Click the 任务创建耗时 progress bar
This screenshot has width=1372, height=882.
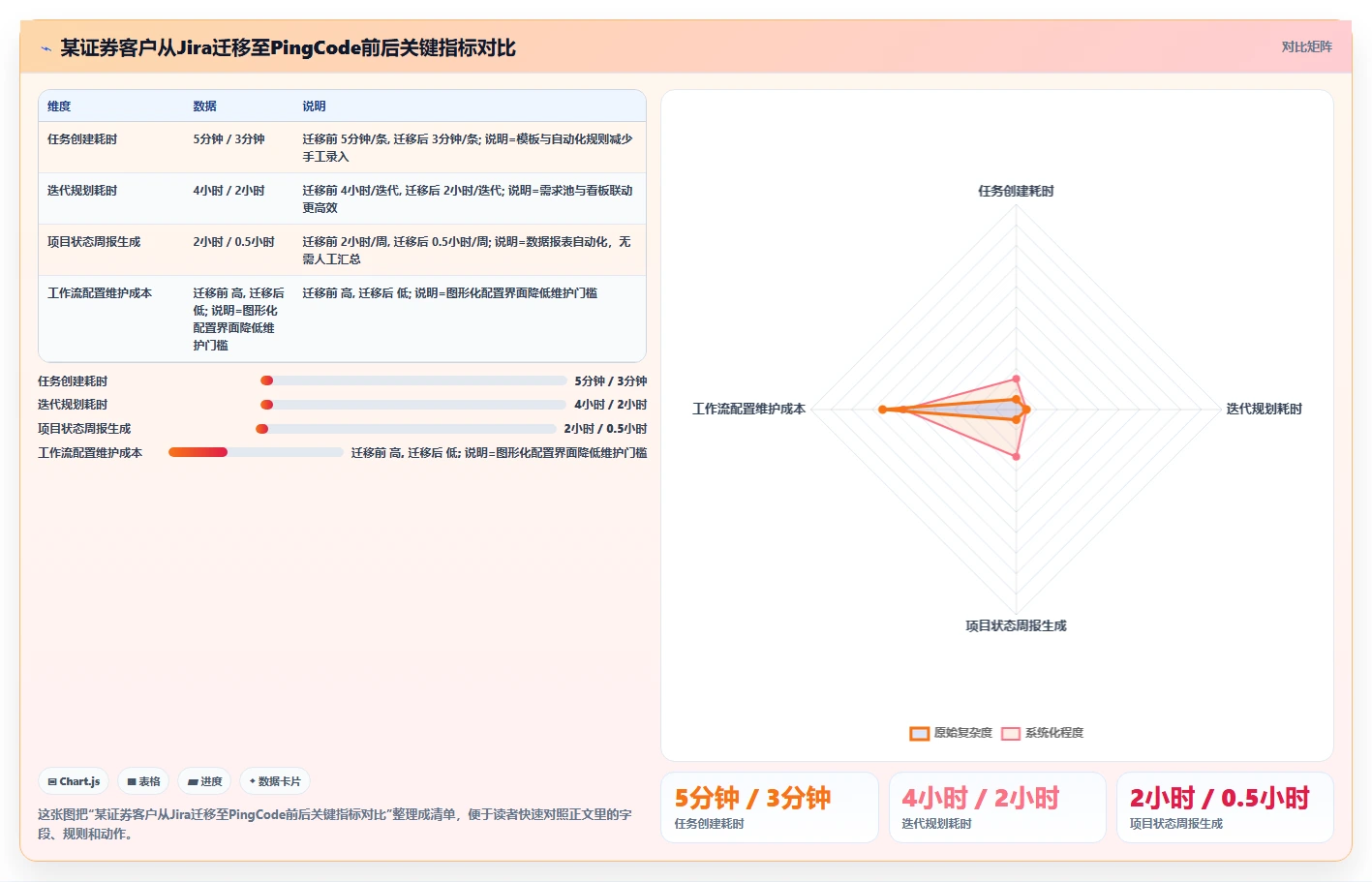click(413, 380)
